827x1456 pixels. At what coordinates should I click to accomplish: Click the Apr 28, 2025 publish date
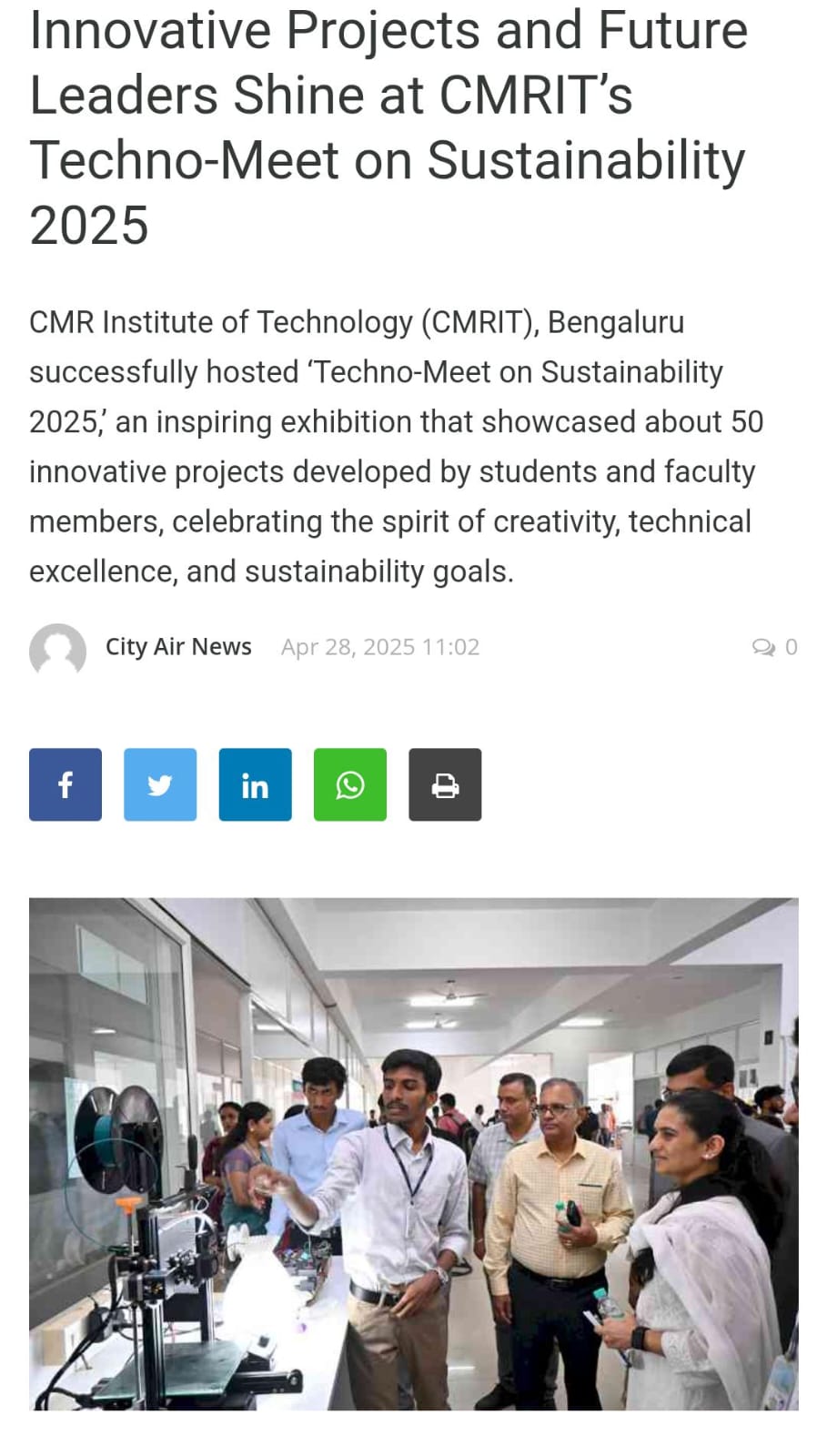tap(379, 647)
